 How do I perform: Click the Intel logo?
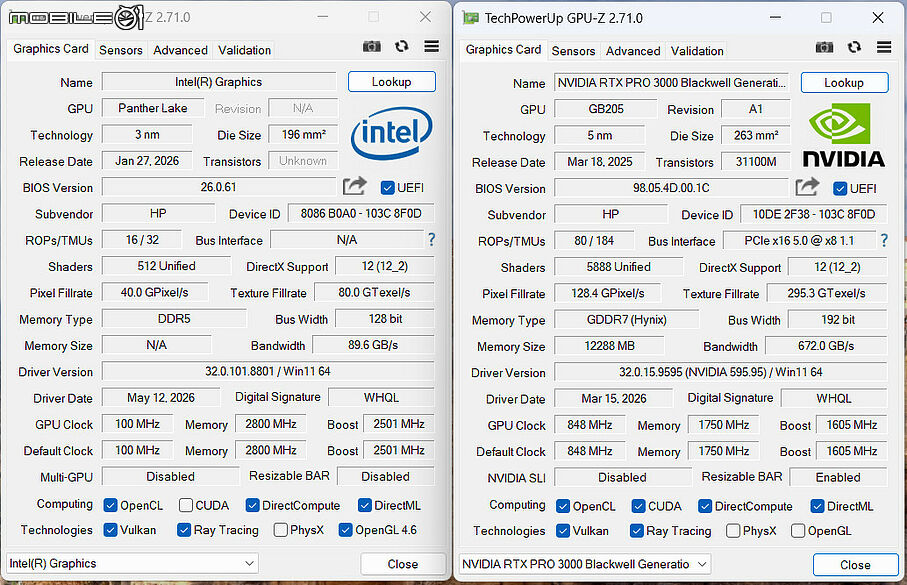391,133
